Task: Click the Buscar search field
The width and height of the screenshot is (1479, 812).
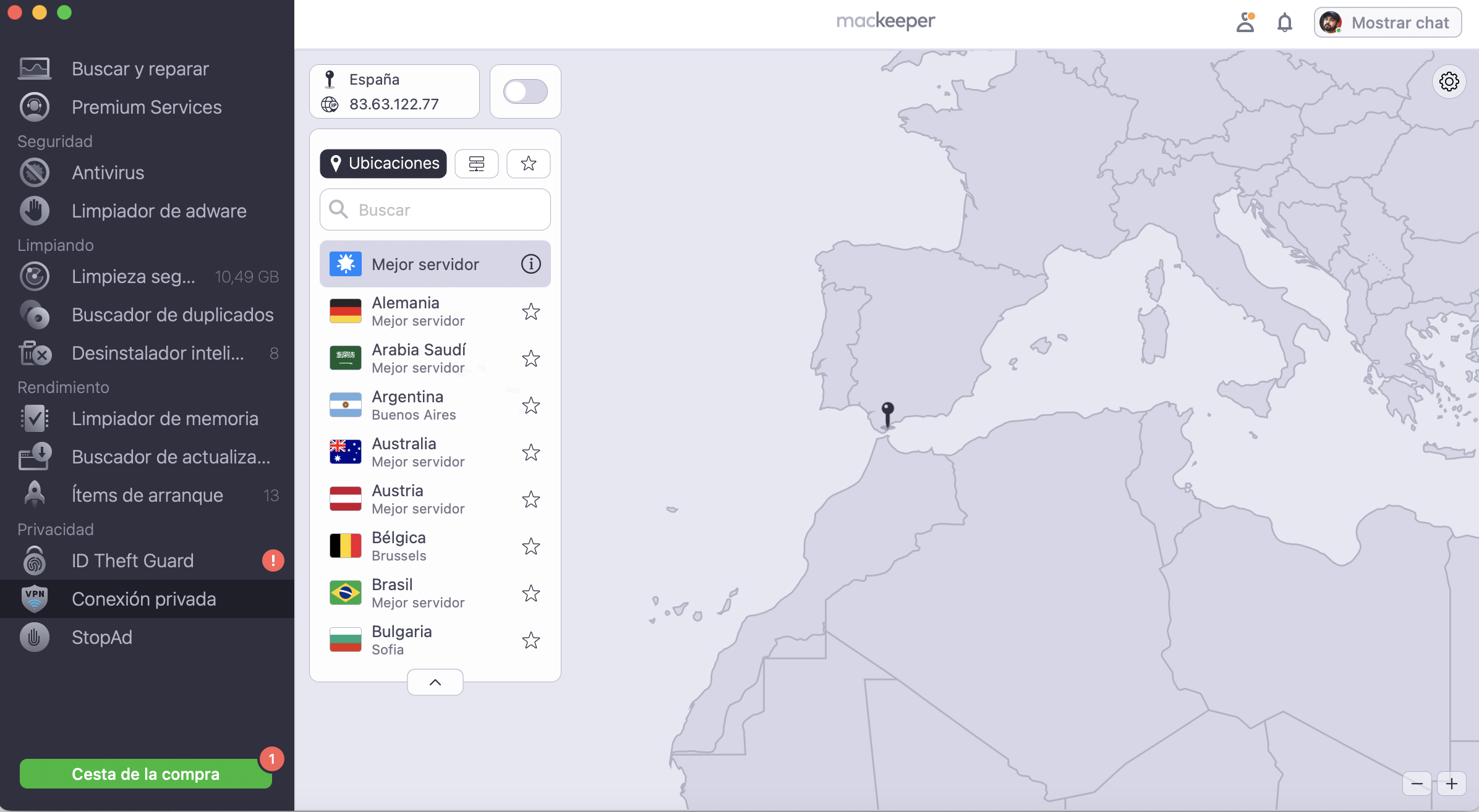Action: pyautogui.click(x=435, y=209)
